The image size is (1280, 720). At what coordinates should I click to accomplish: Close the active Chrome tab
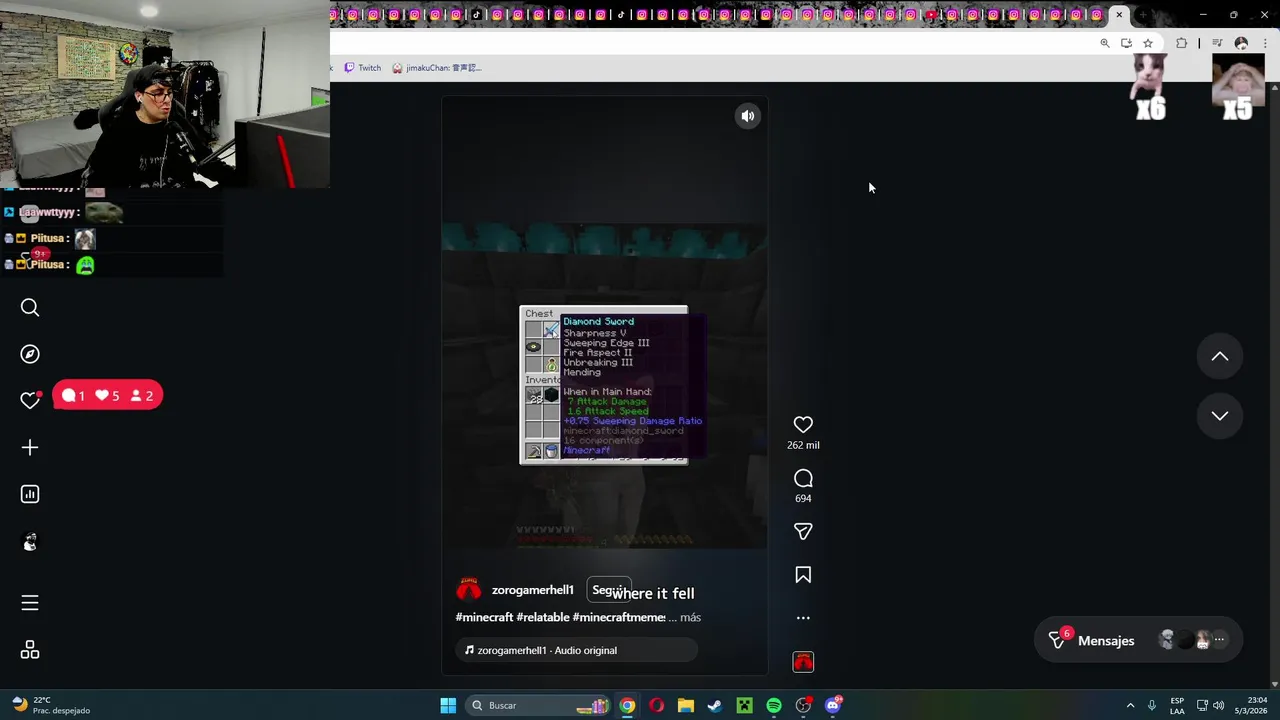[1119, 14]
